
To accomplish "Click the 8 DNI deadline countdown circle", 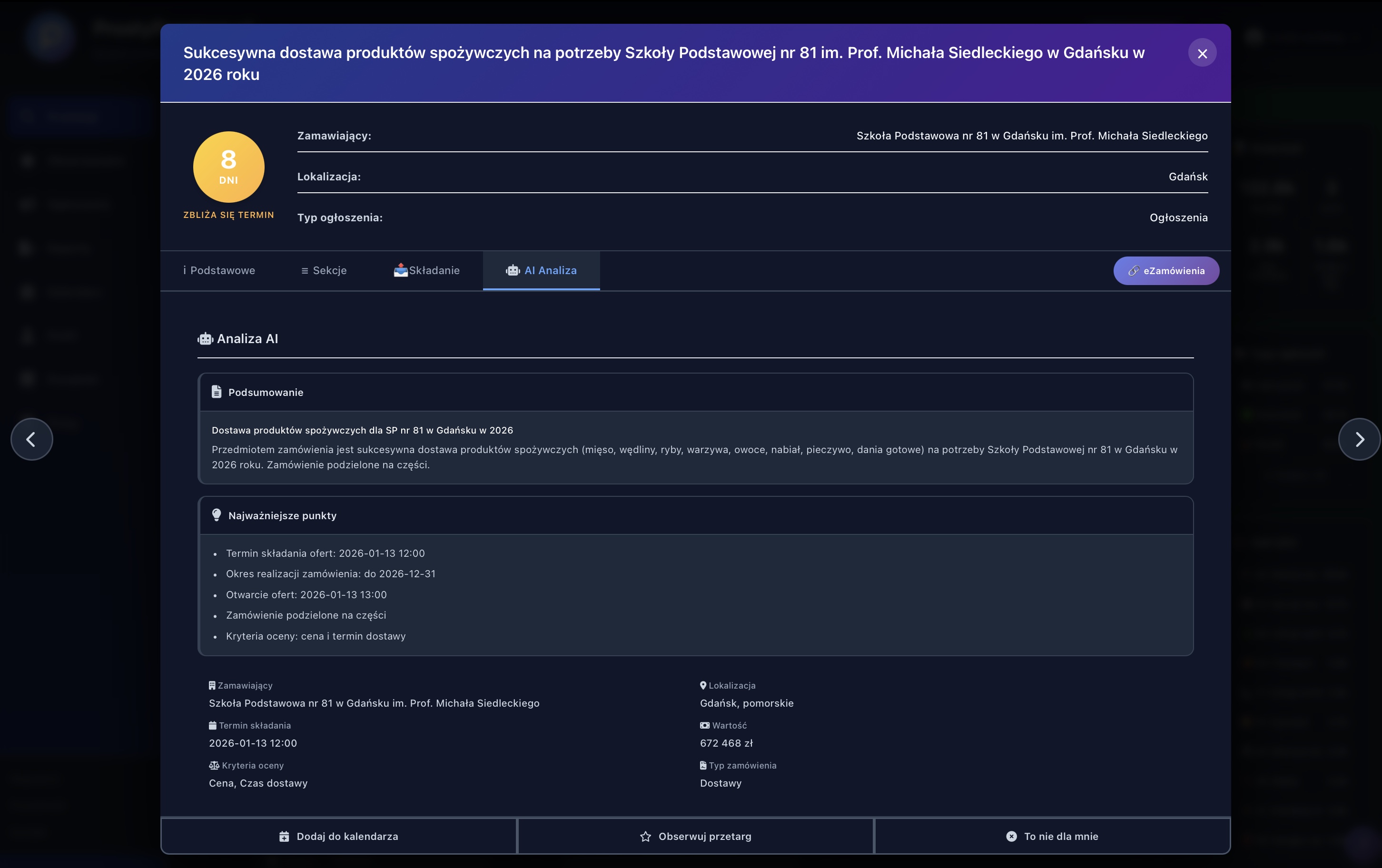I will [228, 167].
